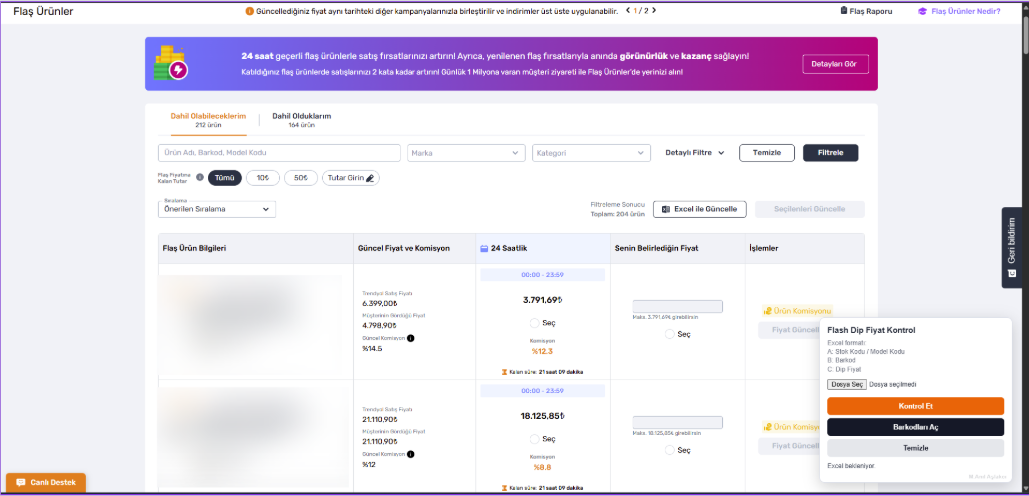Click the 18.125,85₺ flash price
The width and height of the screenshot is (1029, 496).
543,416
